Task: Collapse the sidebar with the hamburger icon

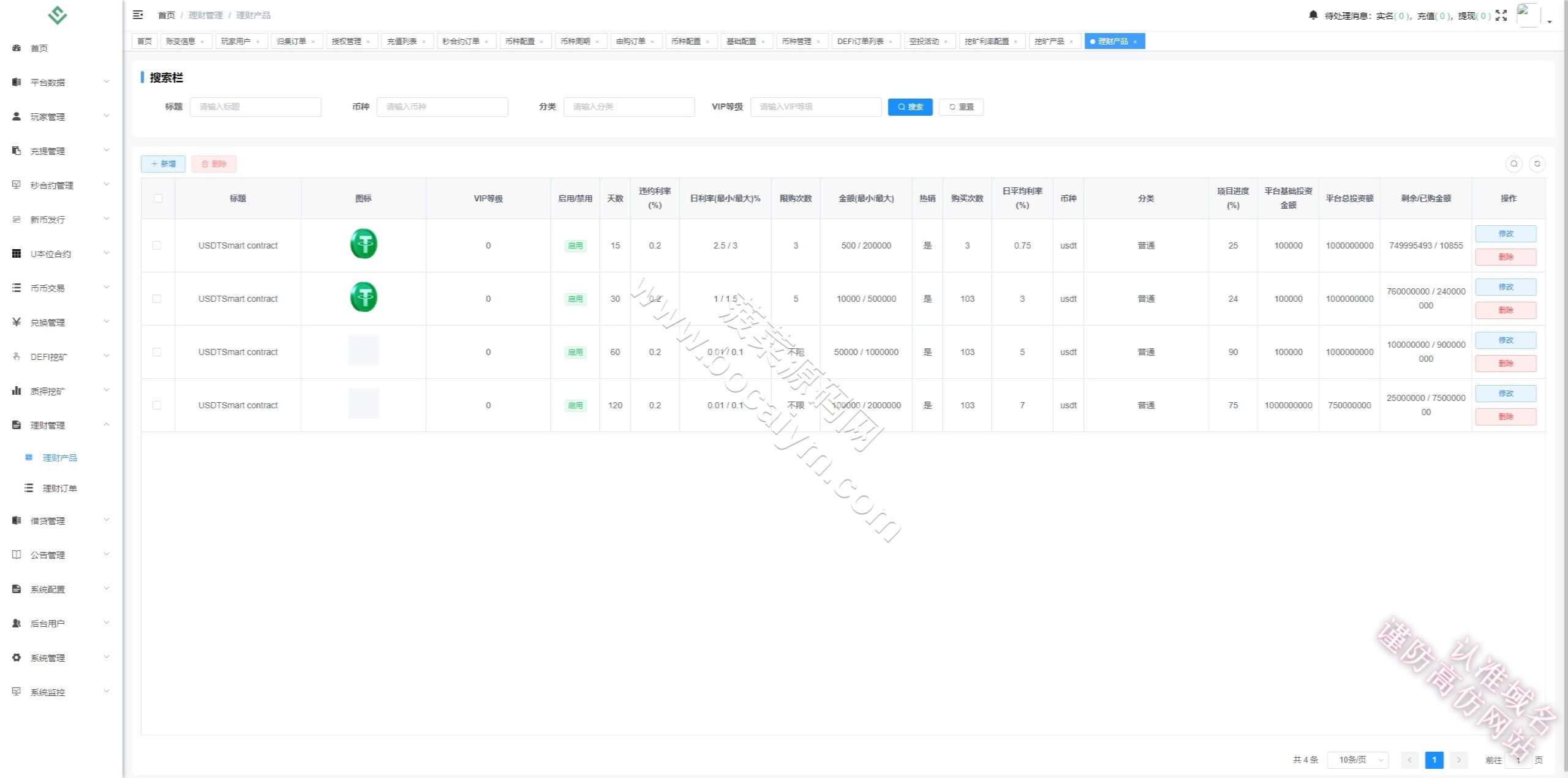Action: click(x=138, y=15)
